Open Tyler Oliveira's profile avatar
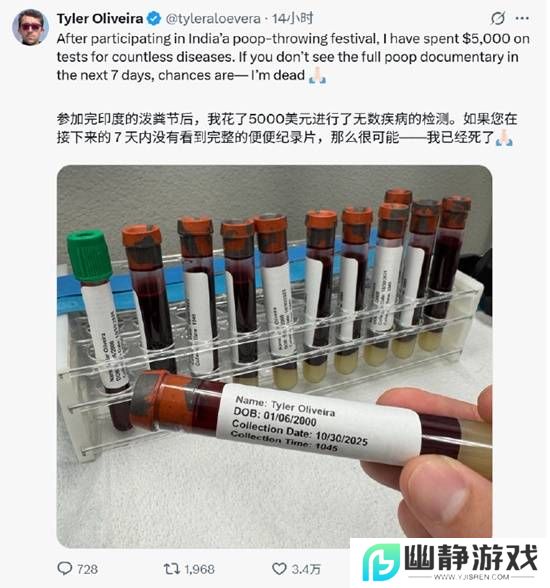Viewport: 550px width, 588px height. (x=30, y=27)
